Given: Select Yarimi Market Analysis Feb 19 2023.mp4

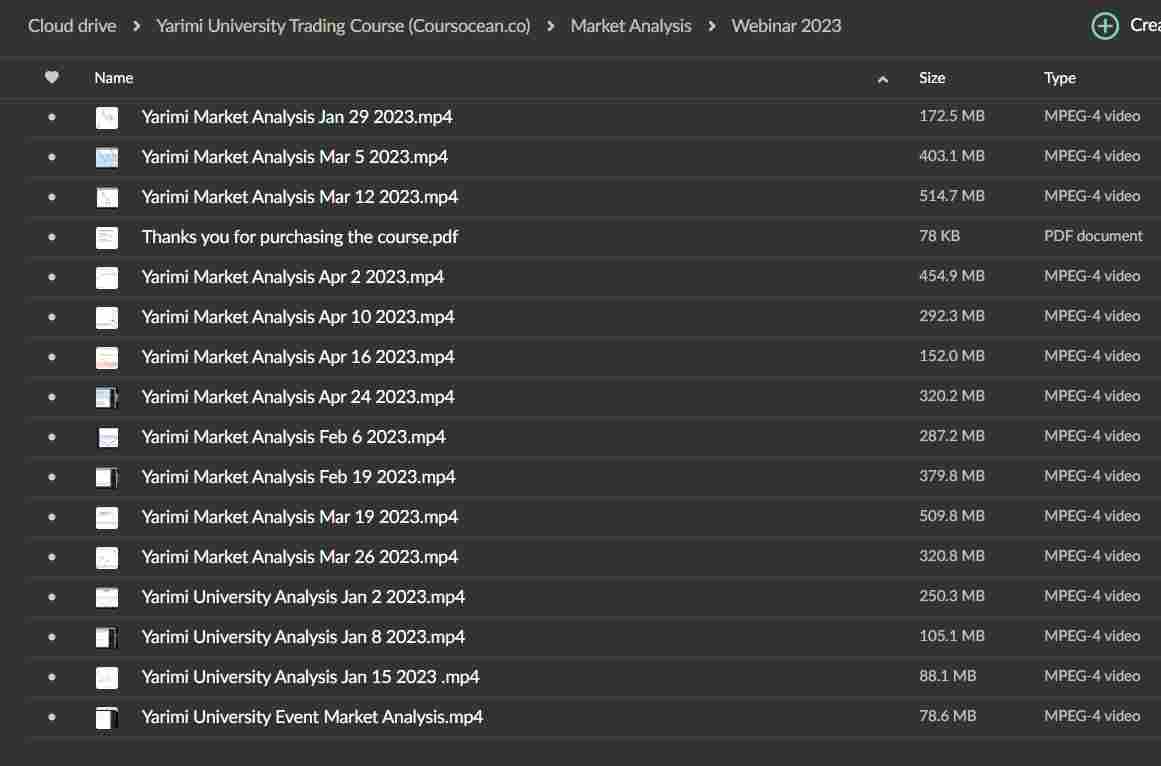Looking at the screenshot, I should 298,477.
